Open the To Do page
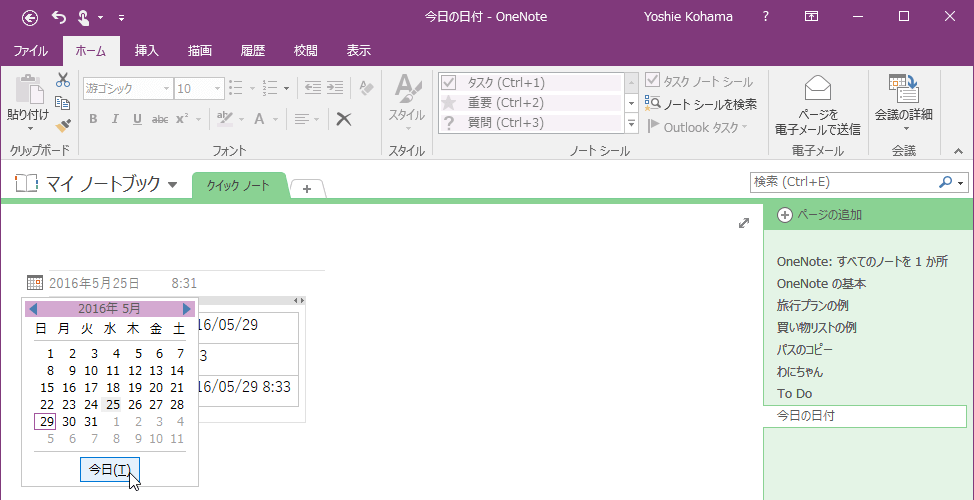This screenshot has height=500, width=974. [x=794, y=394]
